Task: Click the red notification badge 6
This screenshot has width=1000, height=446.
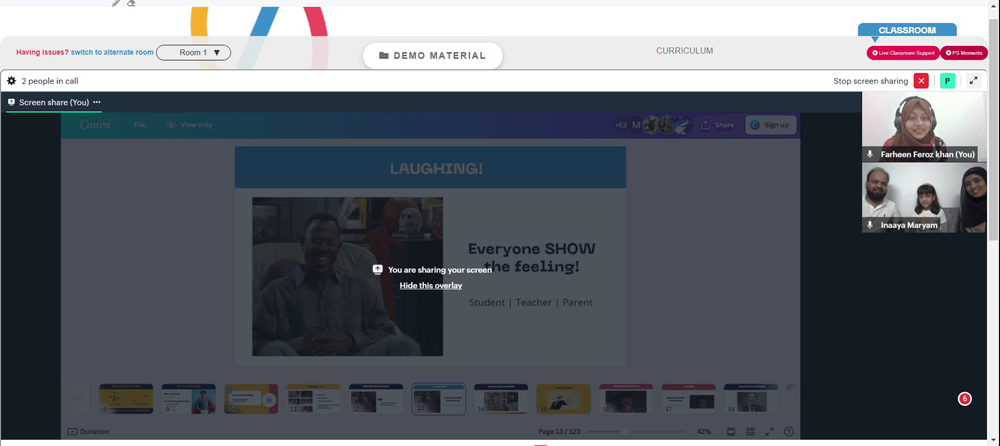Action: pos(964,399)
